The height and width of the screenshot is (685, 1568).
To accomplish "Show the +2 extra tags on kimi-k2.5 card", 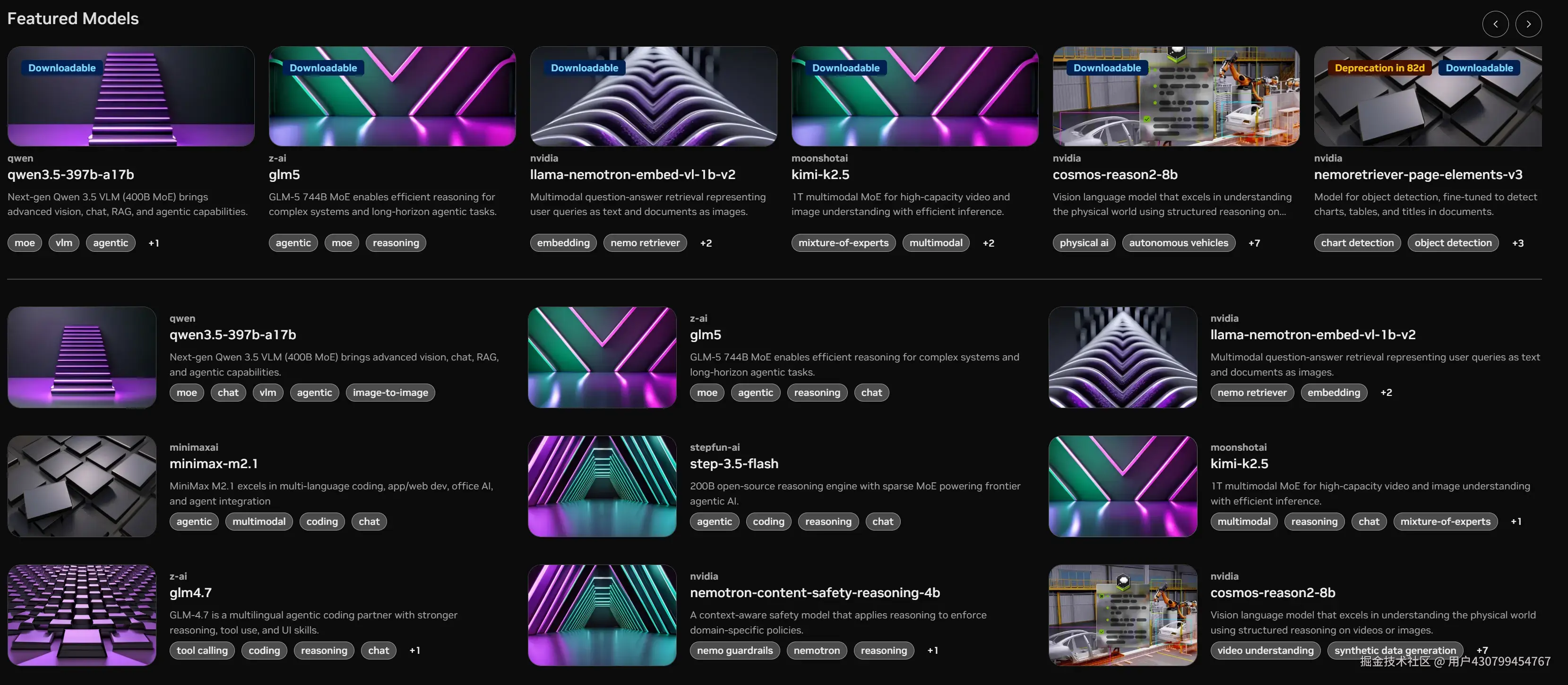I will [x=989, y=243].
